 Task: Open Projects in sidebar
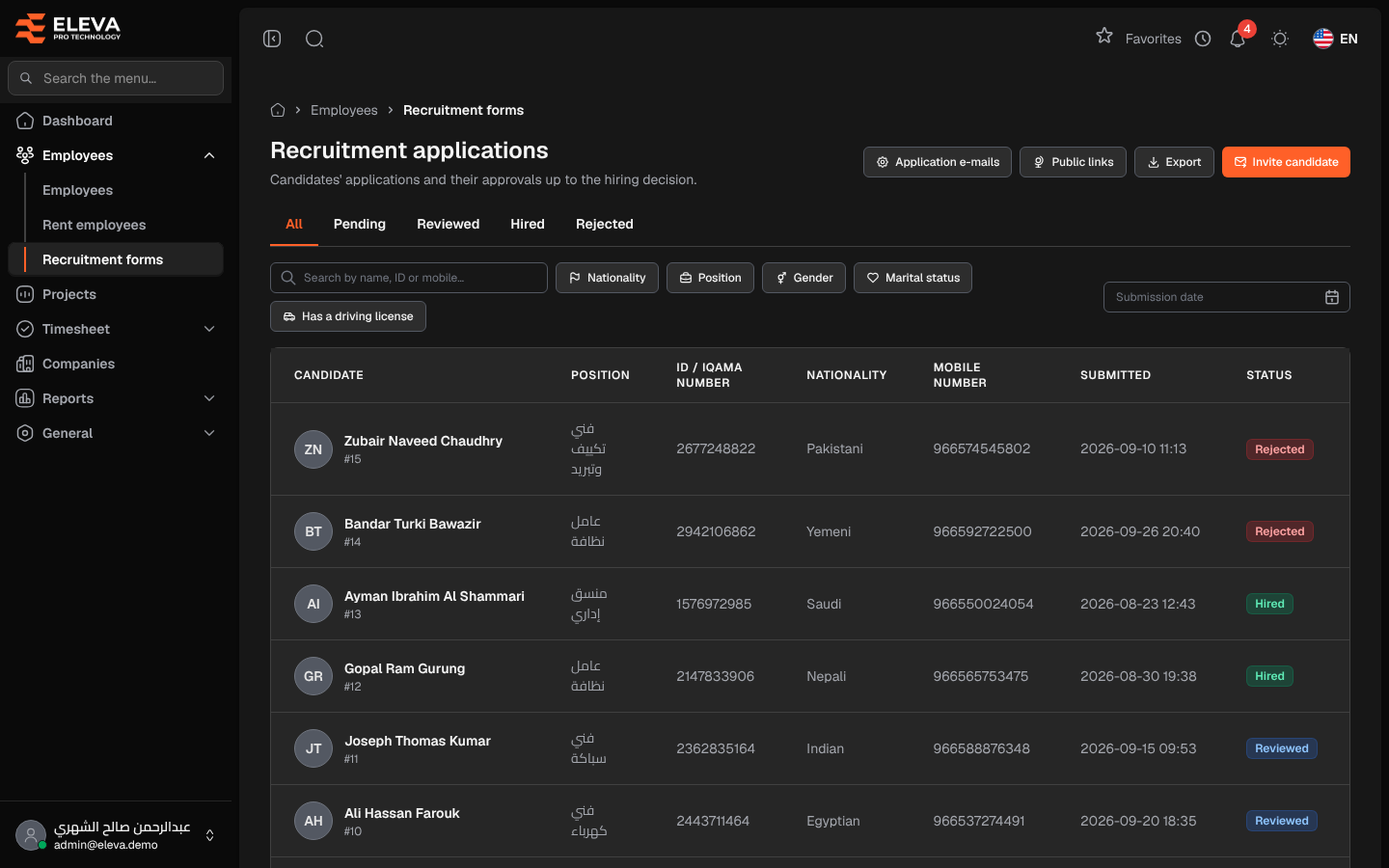click(x=116, y=294)
